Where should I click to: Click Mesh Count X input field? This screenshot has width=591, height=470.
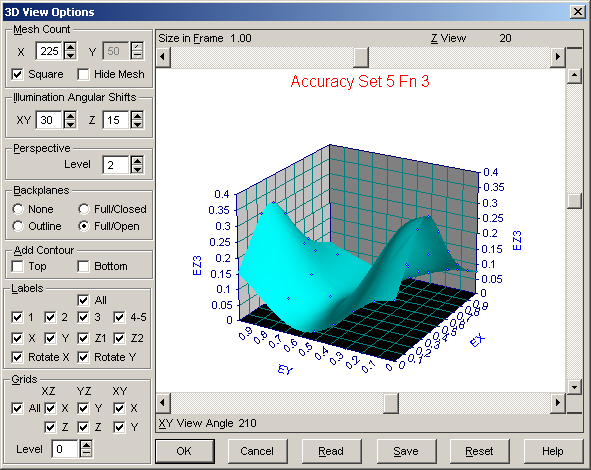(x=49, y=51)
